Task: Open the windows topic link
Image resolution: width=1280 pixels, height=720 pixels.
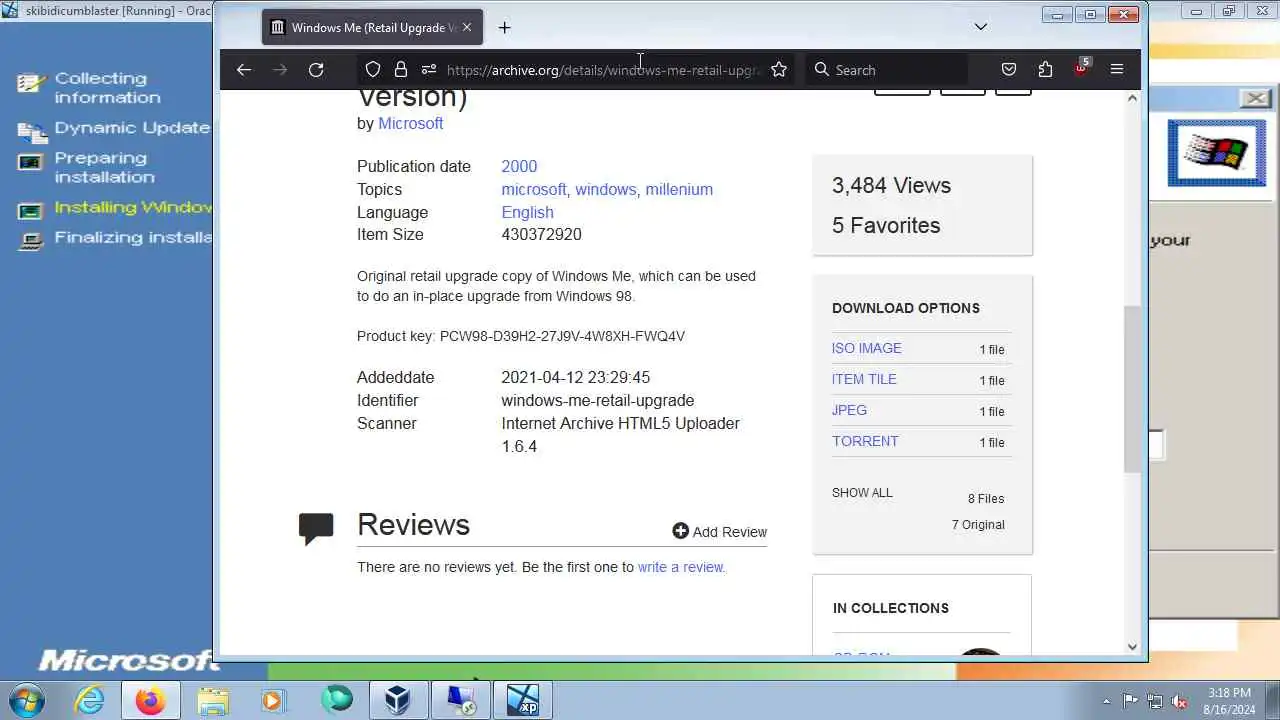Action: coord(605,189)
